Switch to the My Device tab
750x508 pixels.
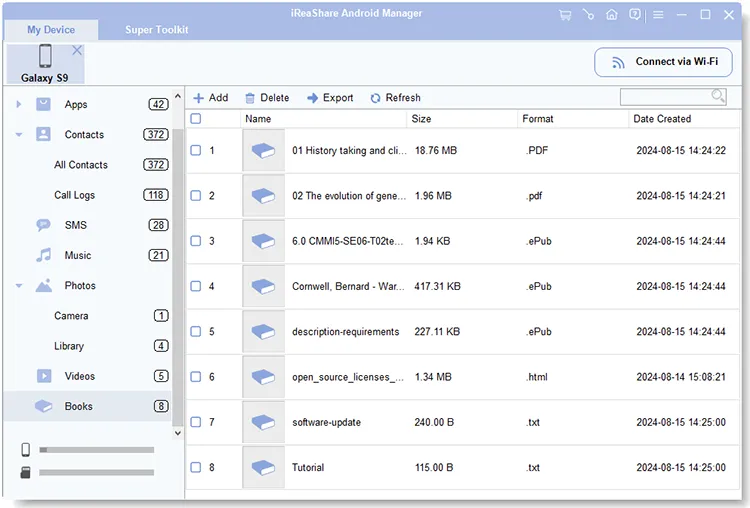51,30
